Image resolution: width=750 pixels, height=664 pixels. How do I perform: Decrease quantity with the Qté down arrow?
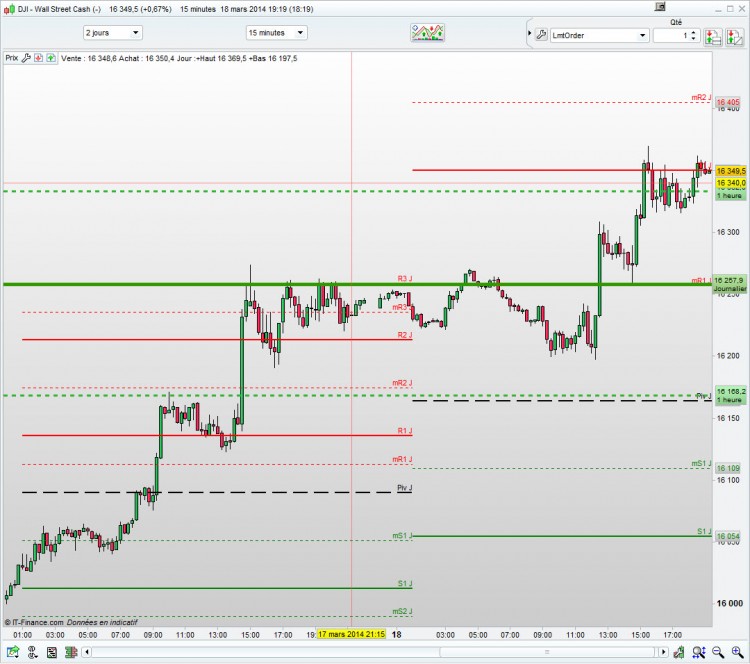pos(693,38)
